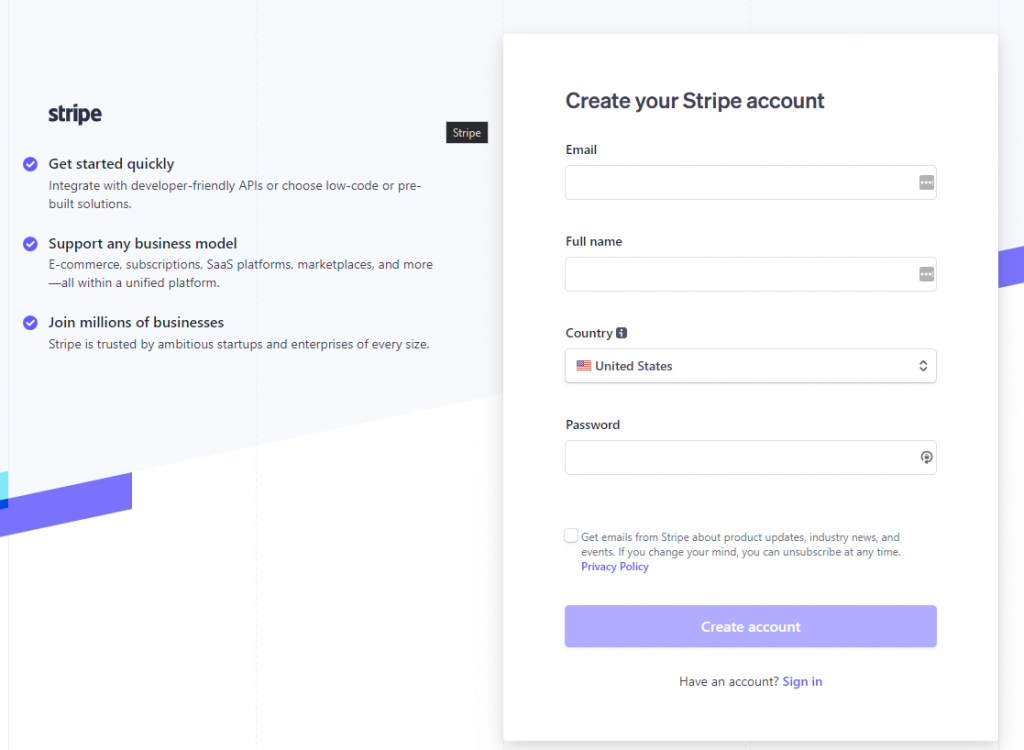Click the password manager icon in Email field

coord(926,183)
